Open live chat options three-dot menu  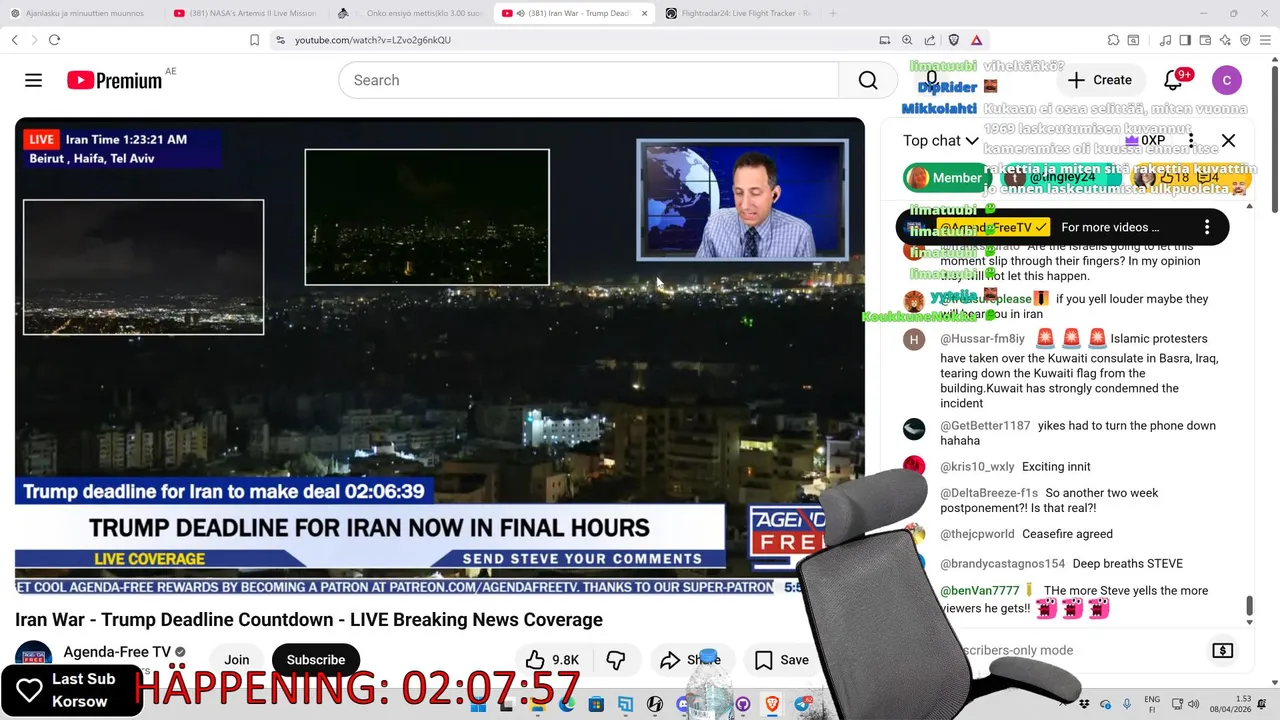(x=1190, y=141)
